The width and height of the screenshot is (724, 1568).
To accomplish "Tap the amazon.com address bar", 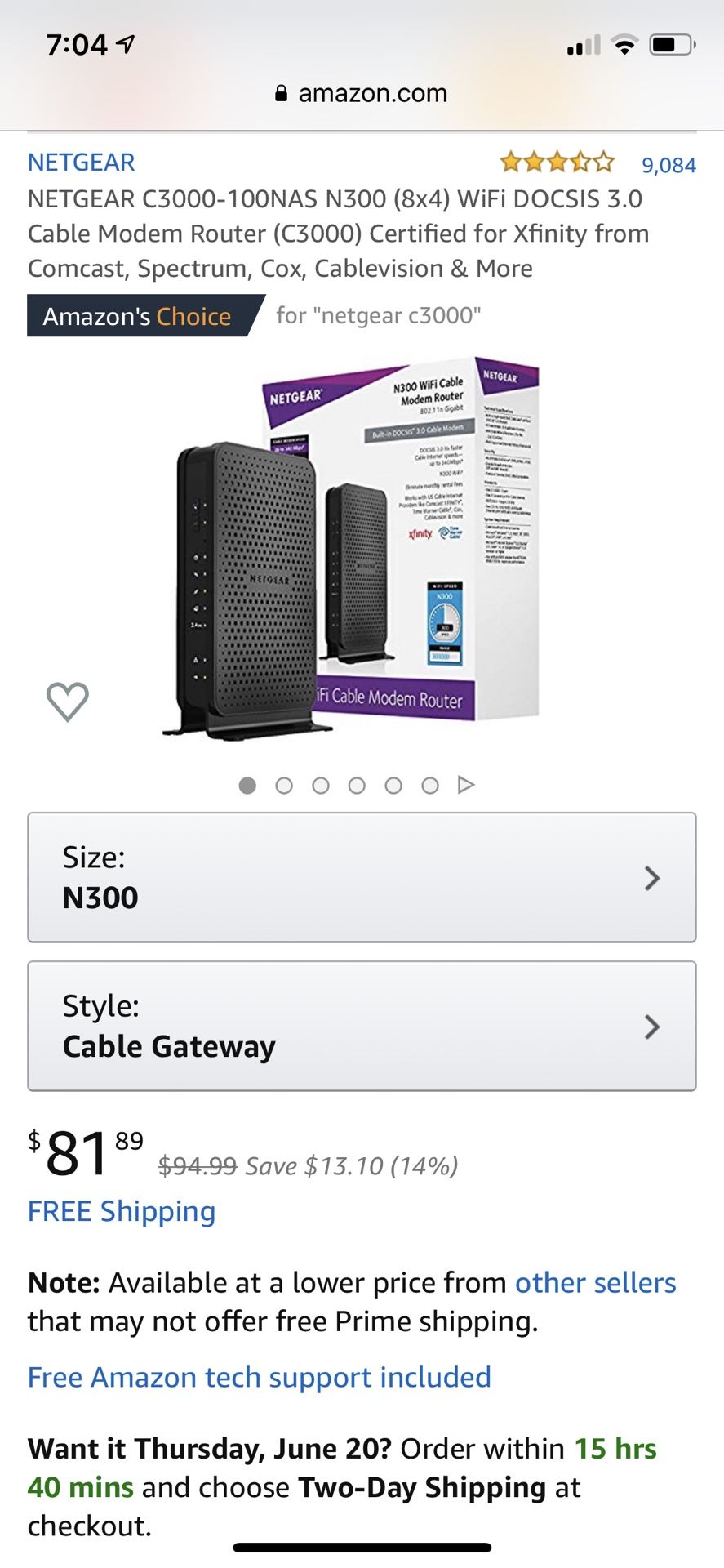I will click(362, 93).
